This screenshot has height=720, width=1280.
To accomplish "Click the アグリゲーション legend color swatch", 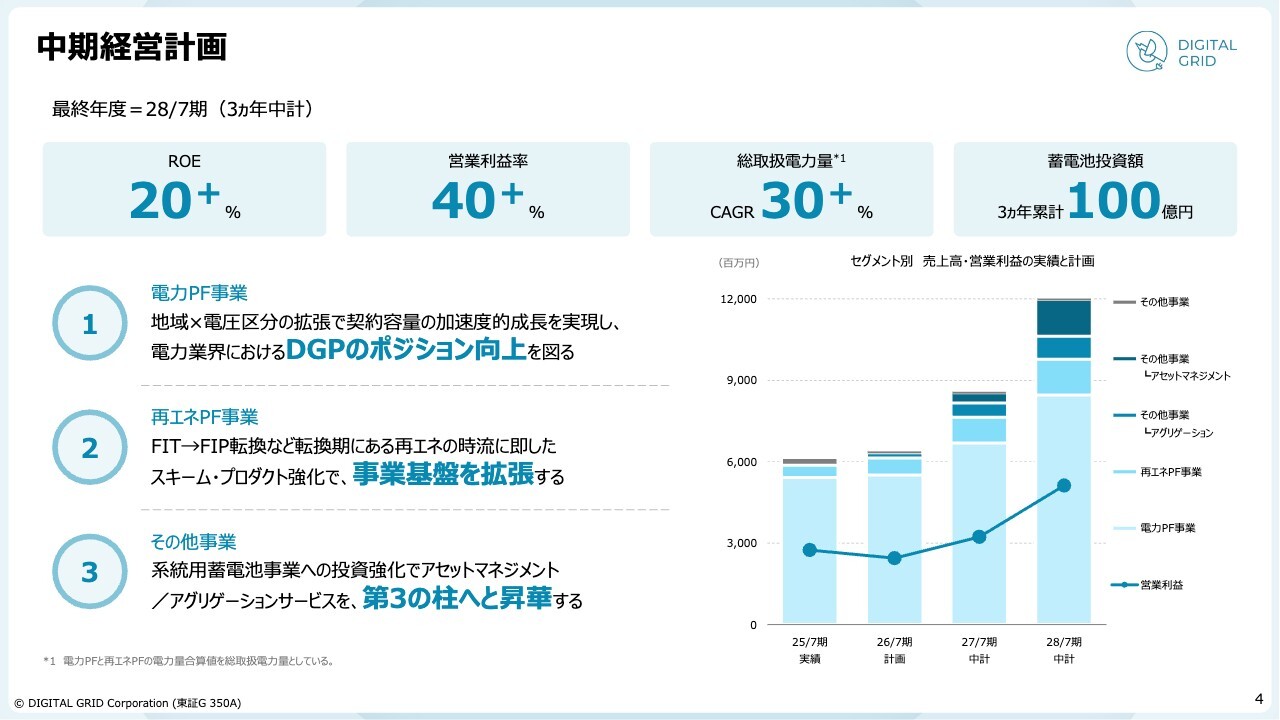I will tap(1124, 415).
